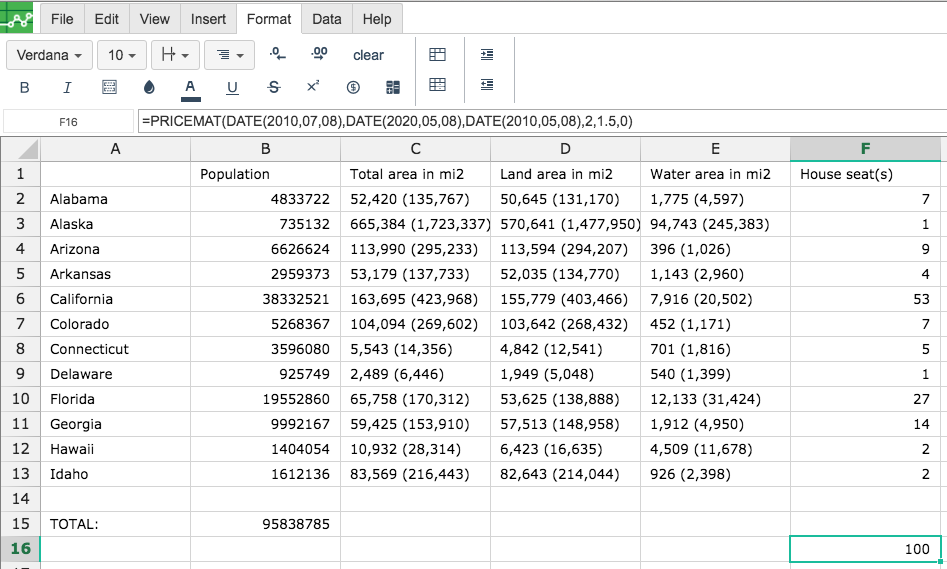
Task: Click the superscript x² icon
Action: [313, 86]
